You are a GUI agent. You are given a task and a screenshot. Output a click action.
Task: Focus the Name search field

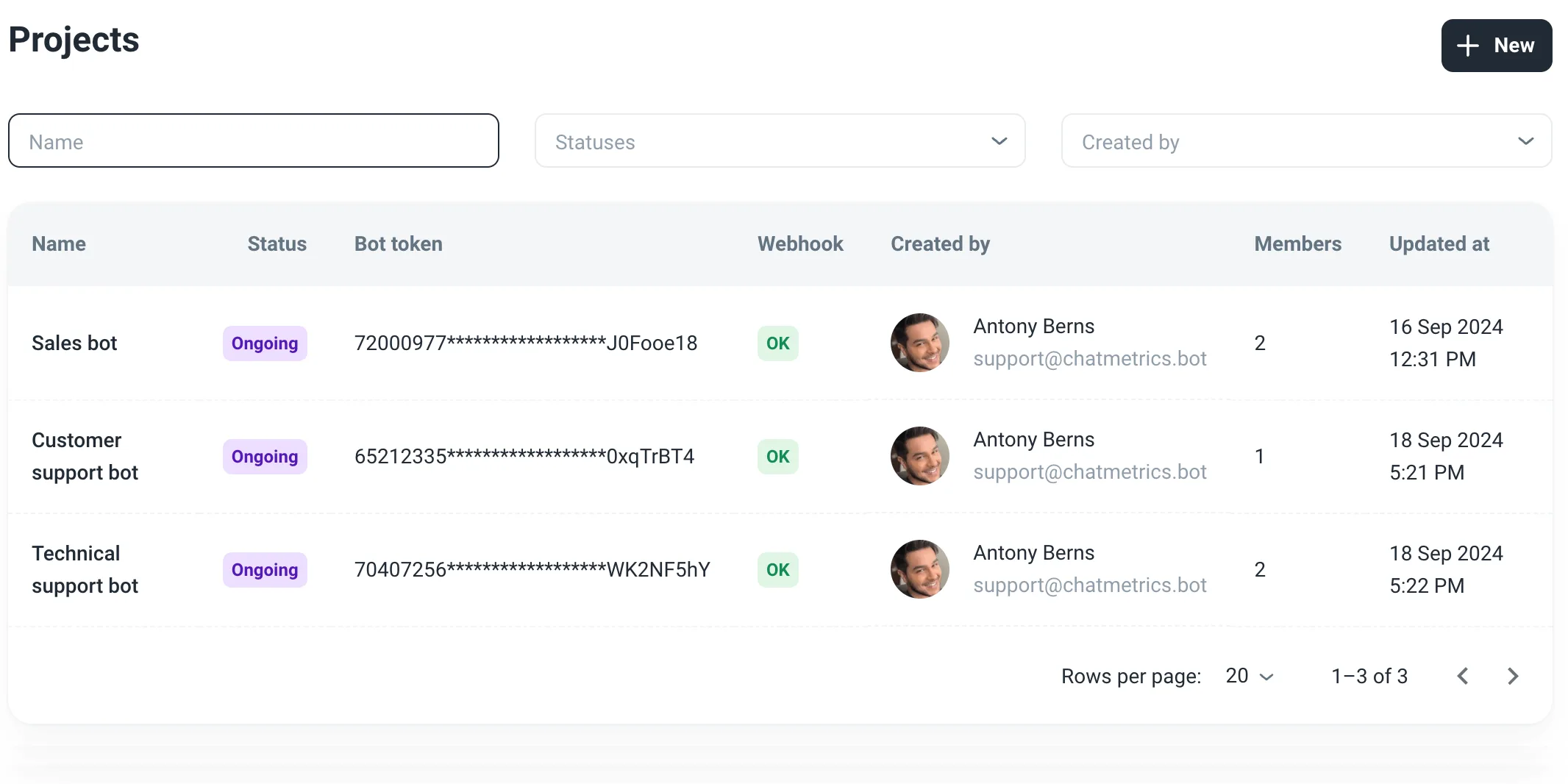pos(254,140)
